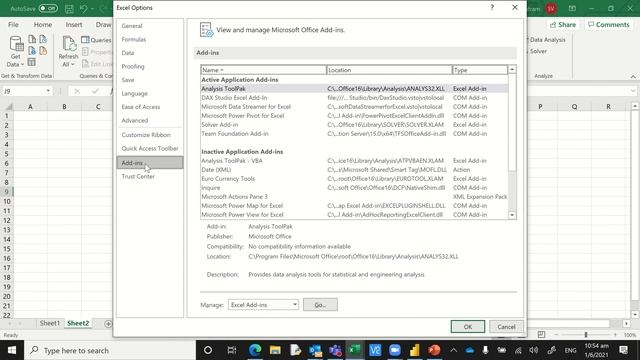640x360 pixels.
Task: Select Euro Currency Tools row
Action: tap(354, 178)
